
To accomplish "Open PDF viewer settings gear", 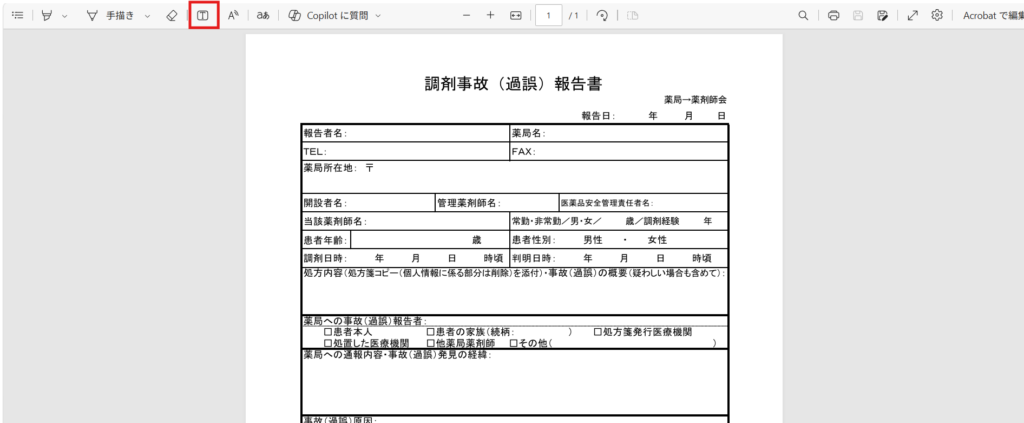I will click(x=937, y=16).
